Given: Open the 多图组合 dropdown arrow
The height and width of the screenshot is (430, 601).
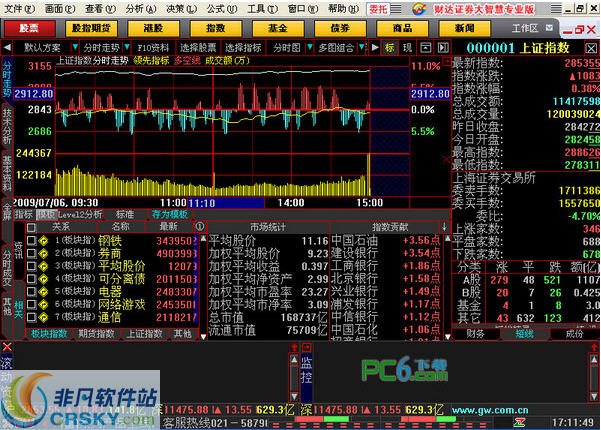Looking at the screenshot, I should click(x=361, y=48).
